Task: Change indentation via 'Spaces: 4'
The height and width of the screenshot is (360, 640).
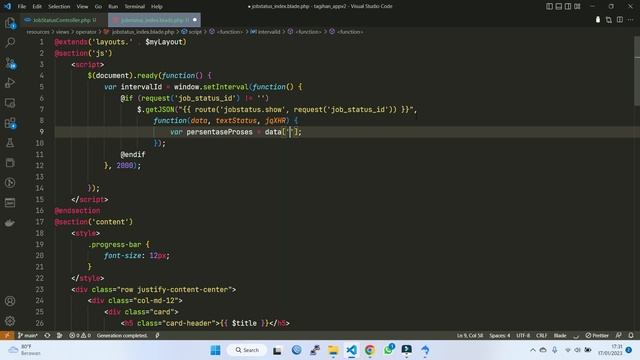Action: click(500, 336)
